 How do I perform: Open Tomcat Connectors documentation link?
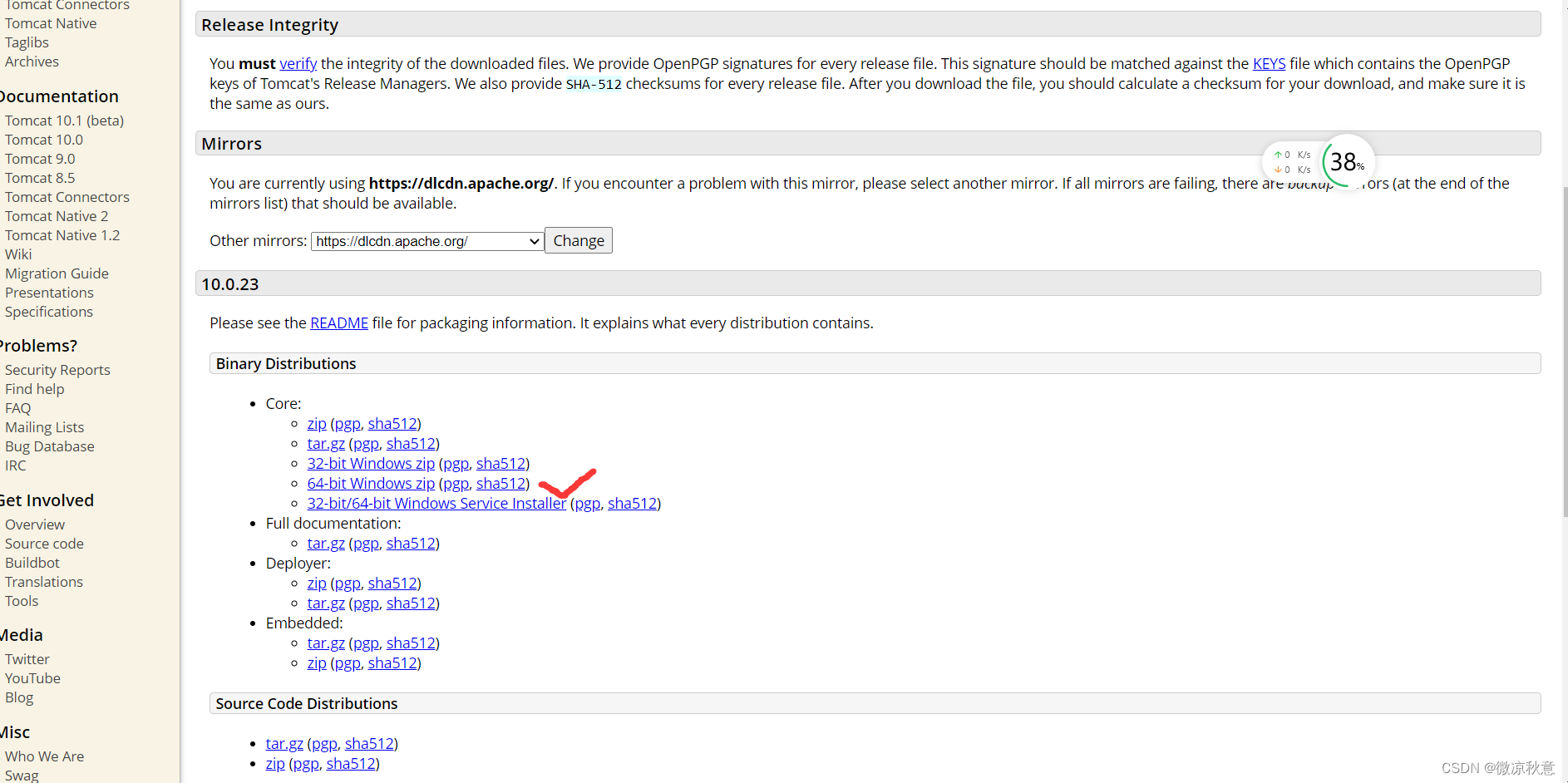(67, 197)
